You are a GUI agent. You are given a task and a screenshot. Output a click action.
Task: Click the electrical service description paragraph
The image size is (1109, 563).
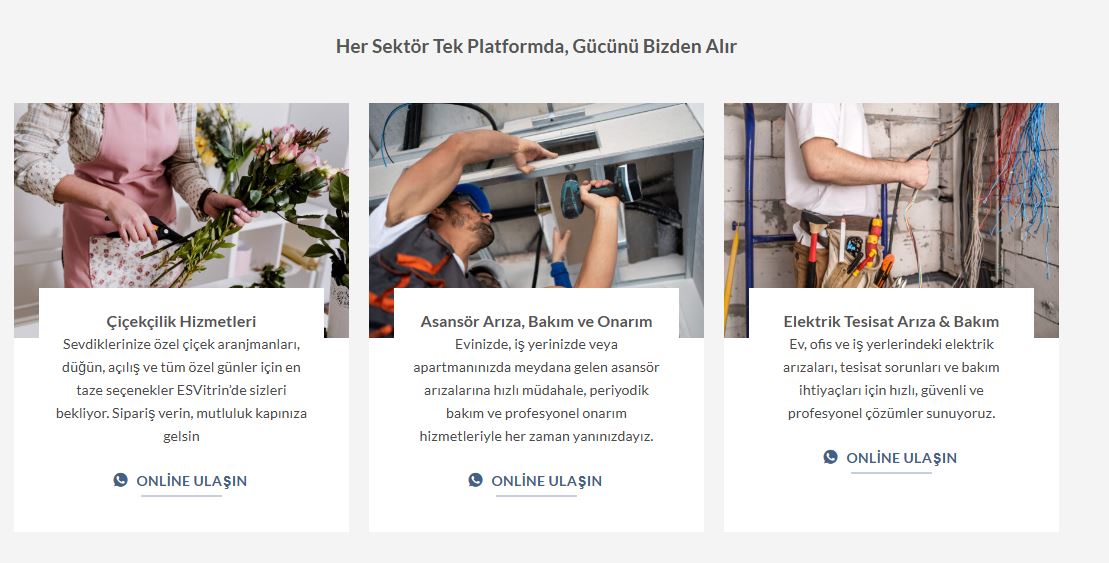[891, 379]
